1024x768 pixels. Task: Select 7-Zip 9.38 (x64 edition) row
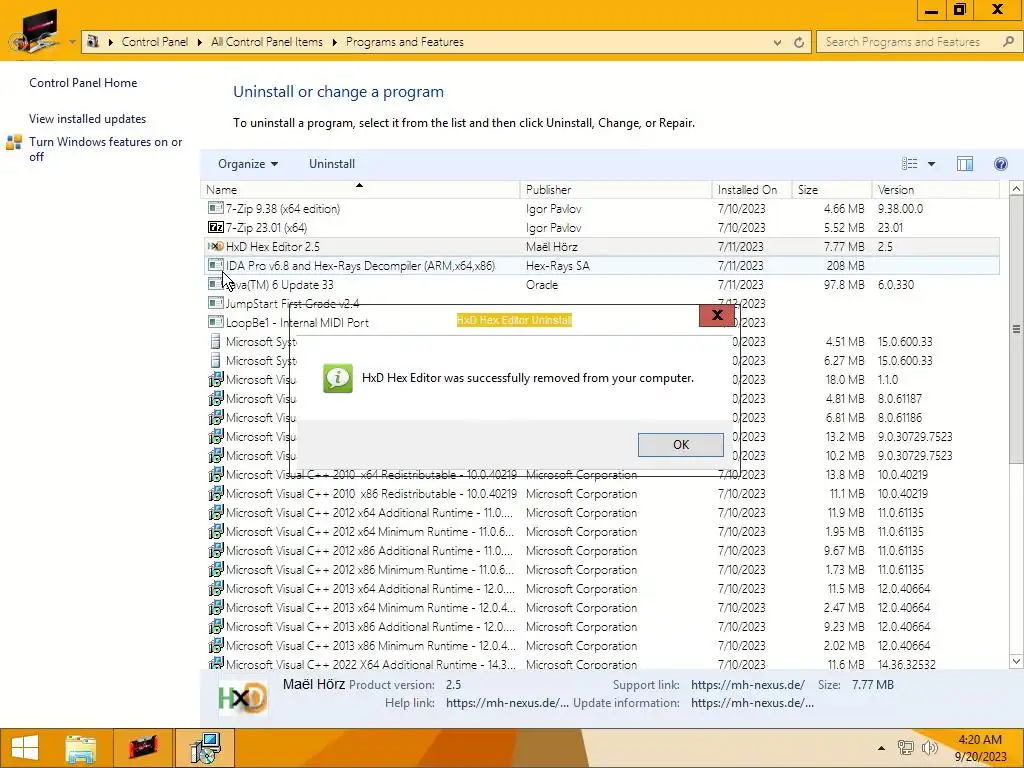(600, 209)
